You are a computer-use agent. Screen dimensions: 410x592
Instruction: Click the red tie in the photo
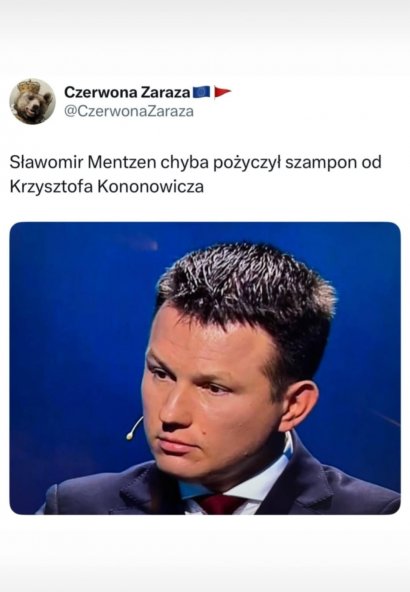click(x=219, y=504)
